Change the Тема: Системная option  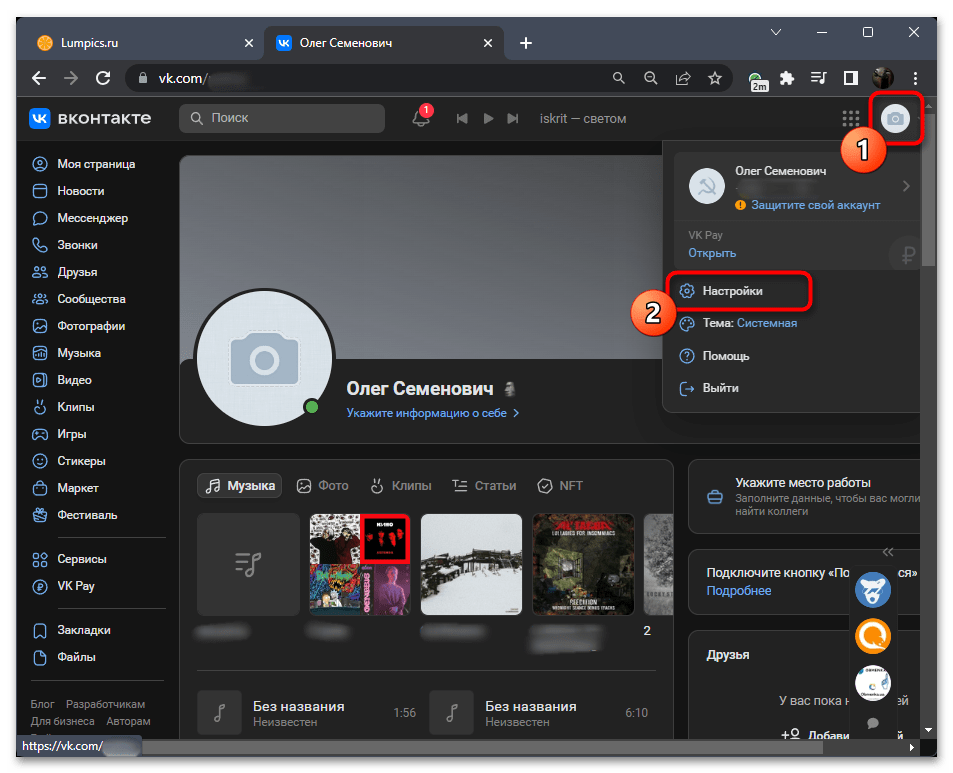point(737,323)
